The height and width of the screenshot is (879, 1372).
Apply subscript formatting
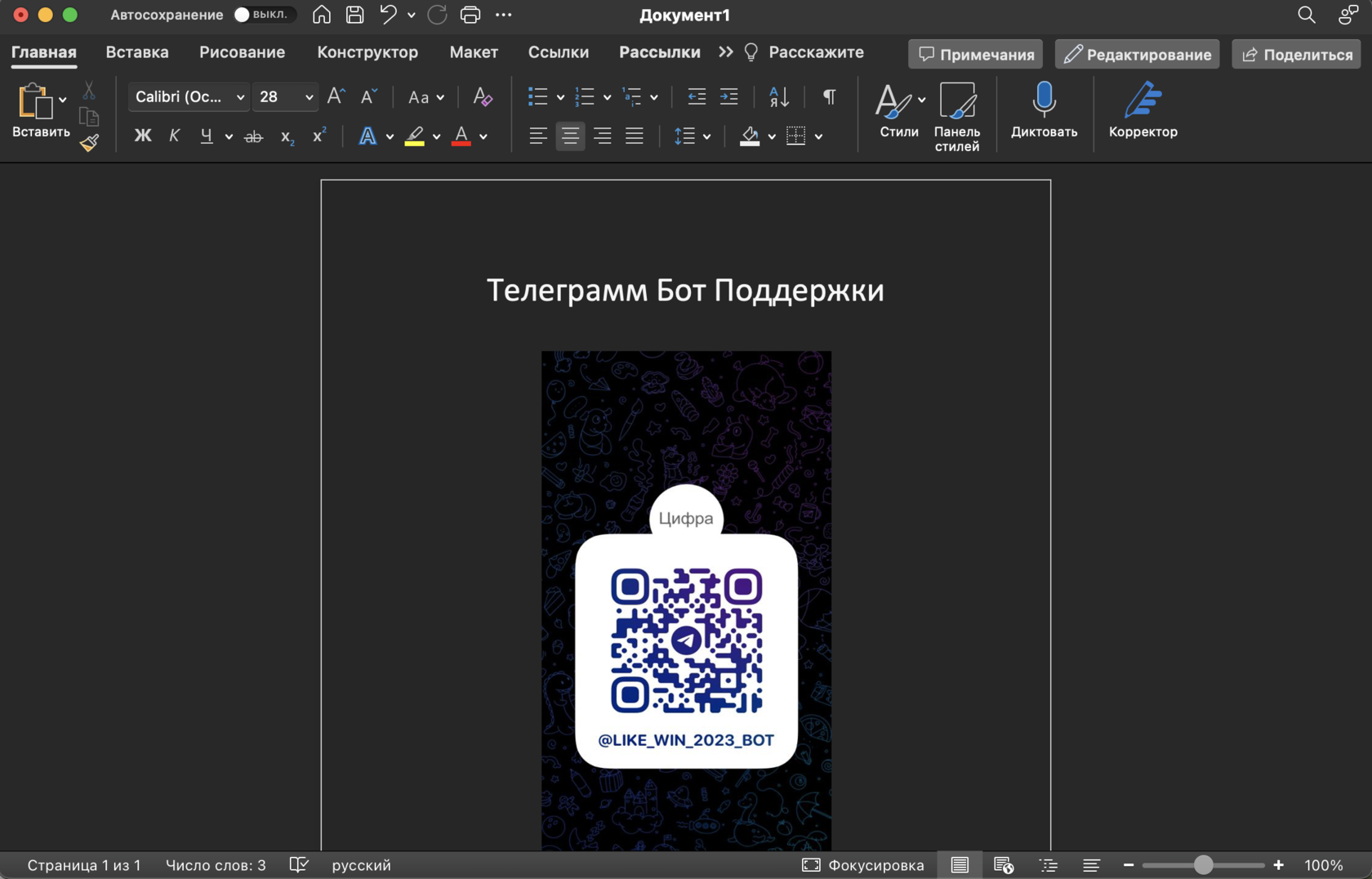tap(287, 136)
